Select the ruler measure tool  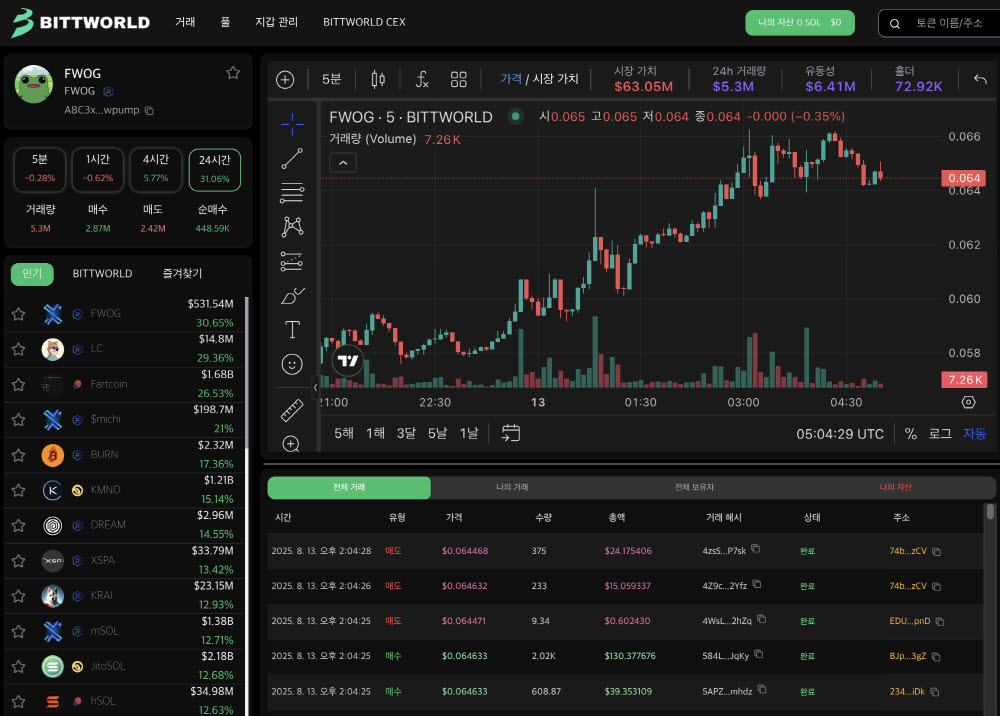292,410
